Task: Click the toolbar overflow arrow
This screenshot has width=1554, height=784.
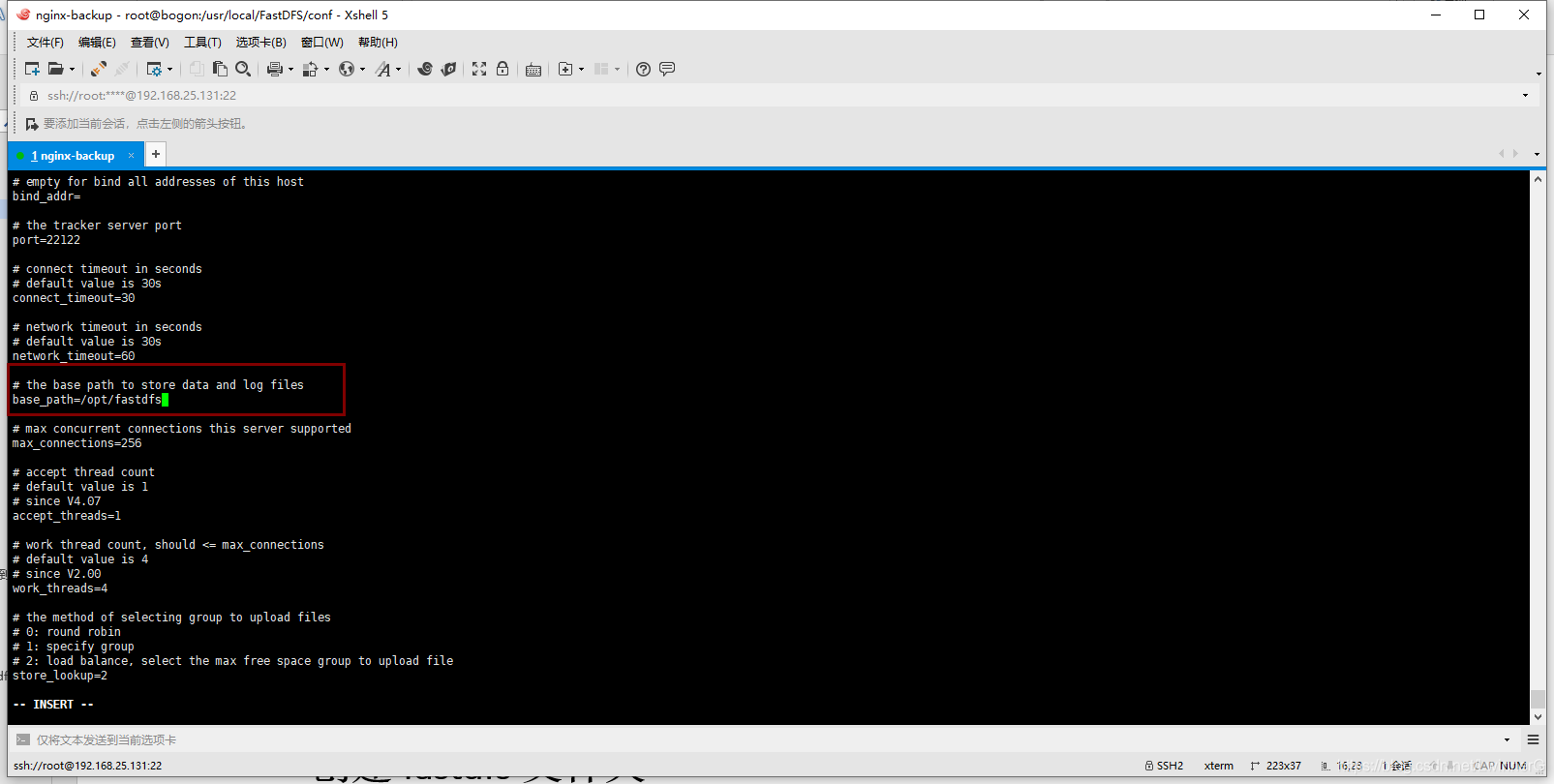Action: [x=1539, y=74]
